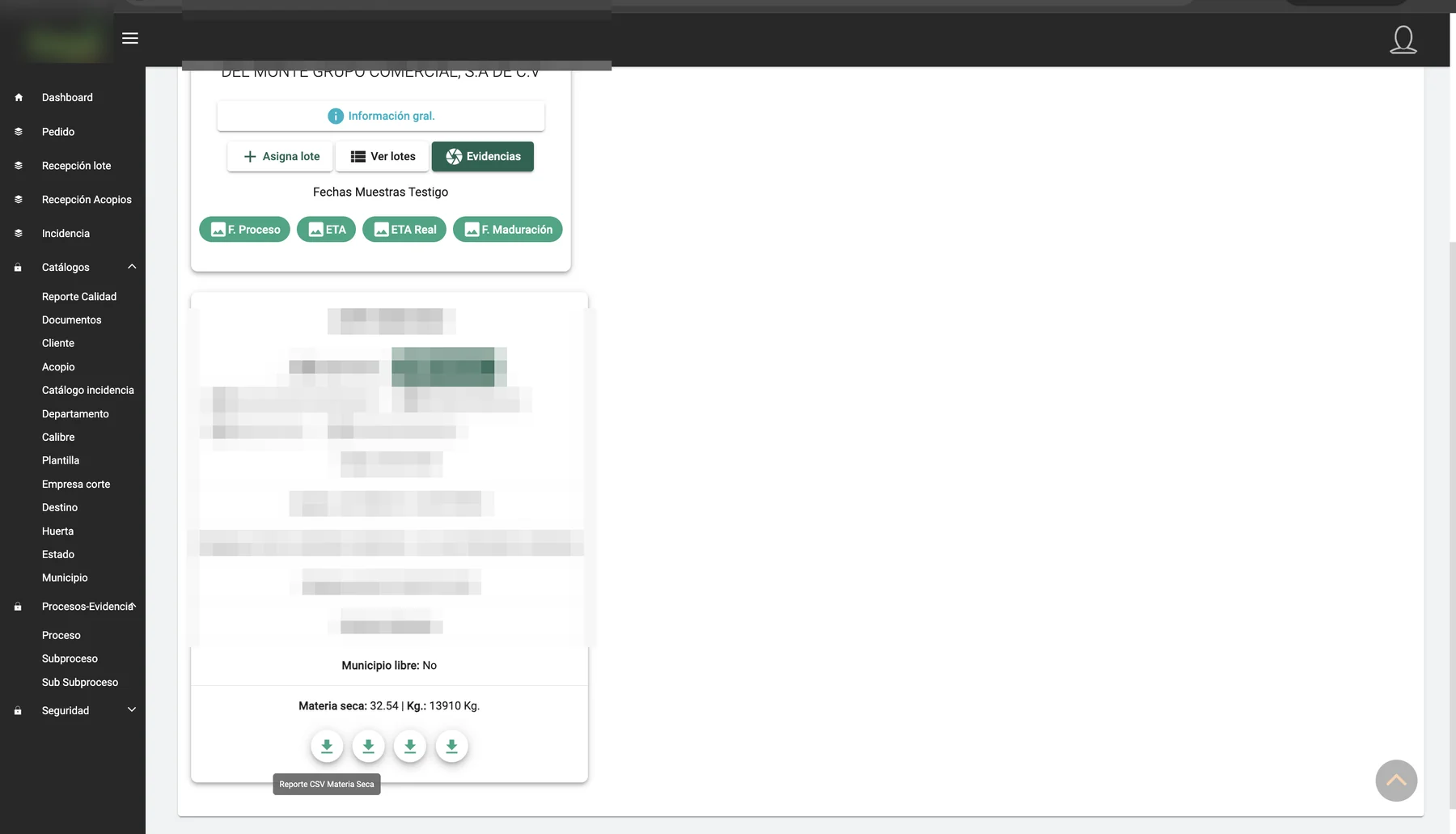
Task: Open the user profile icon
Action: point(1403,40)
